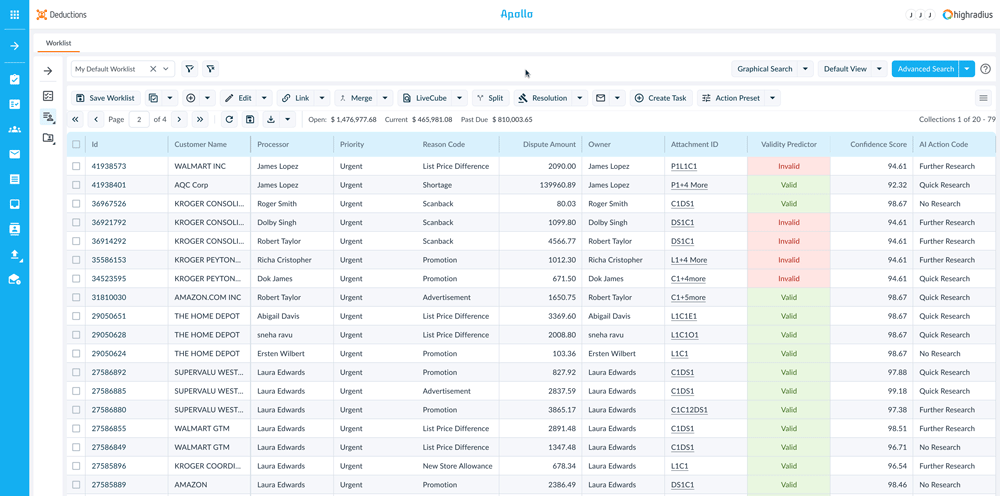This screenshot has width=1000, height=496.
Task: Click the clear filter funnel icon
Action: (x=210, y=69)
